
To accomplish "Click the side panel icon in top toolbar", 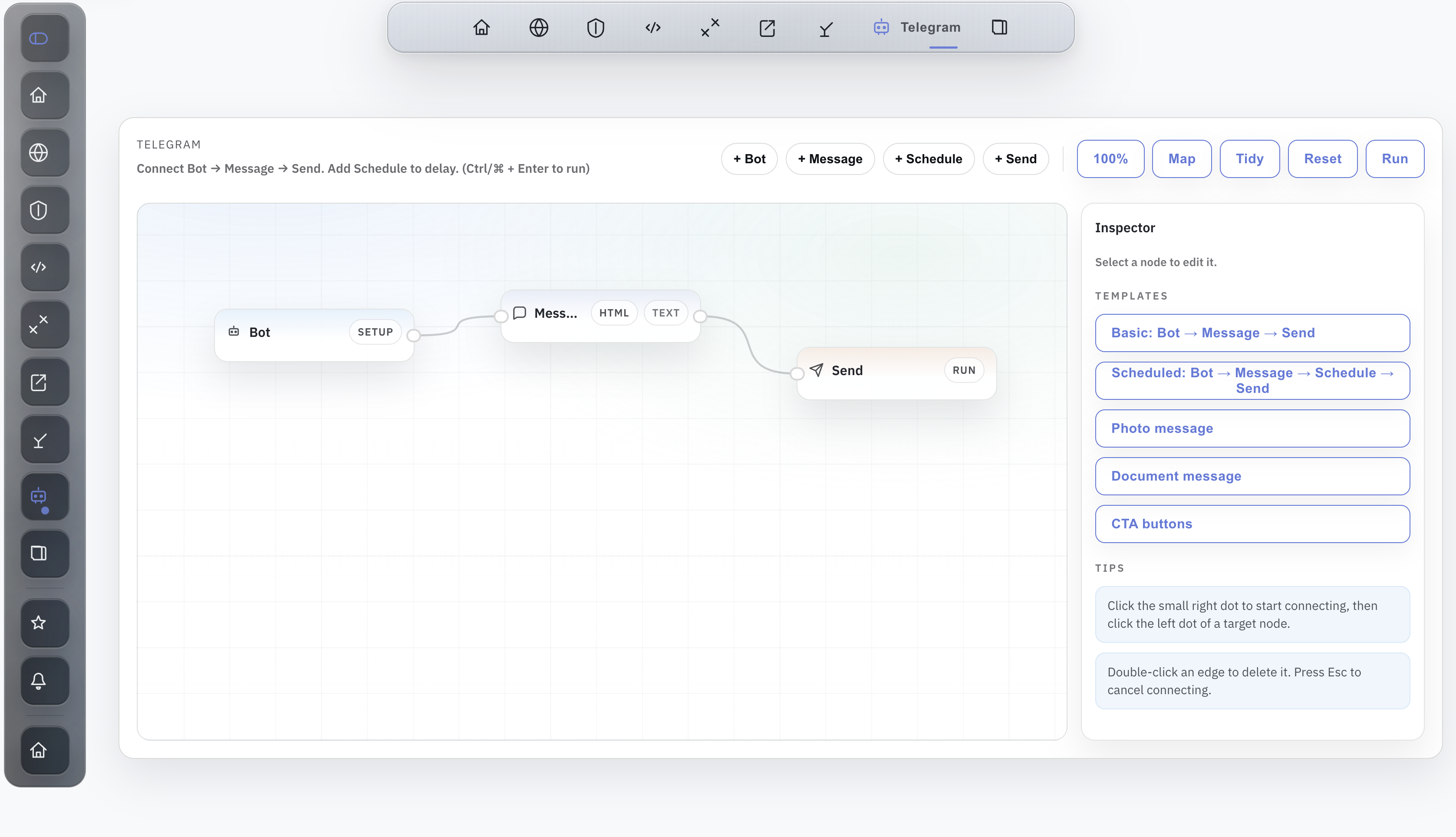I will pyautogui.click(x=999, y=27).
